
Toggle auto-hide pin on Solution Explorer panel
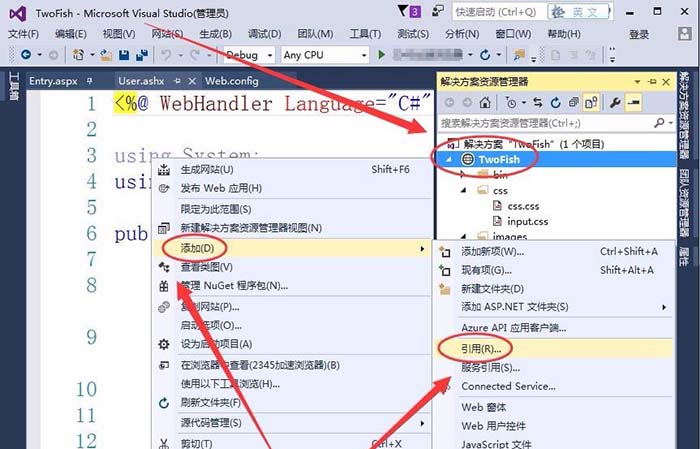[652, 82]
